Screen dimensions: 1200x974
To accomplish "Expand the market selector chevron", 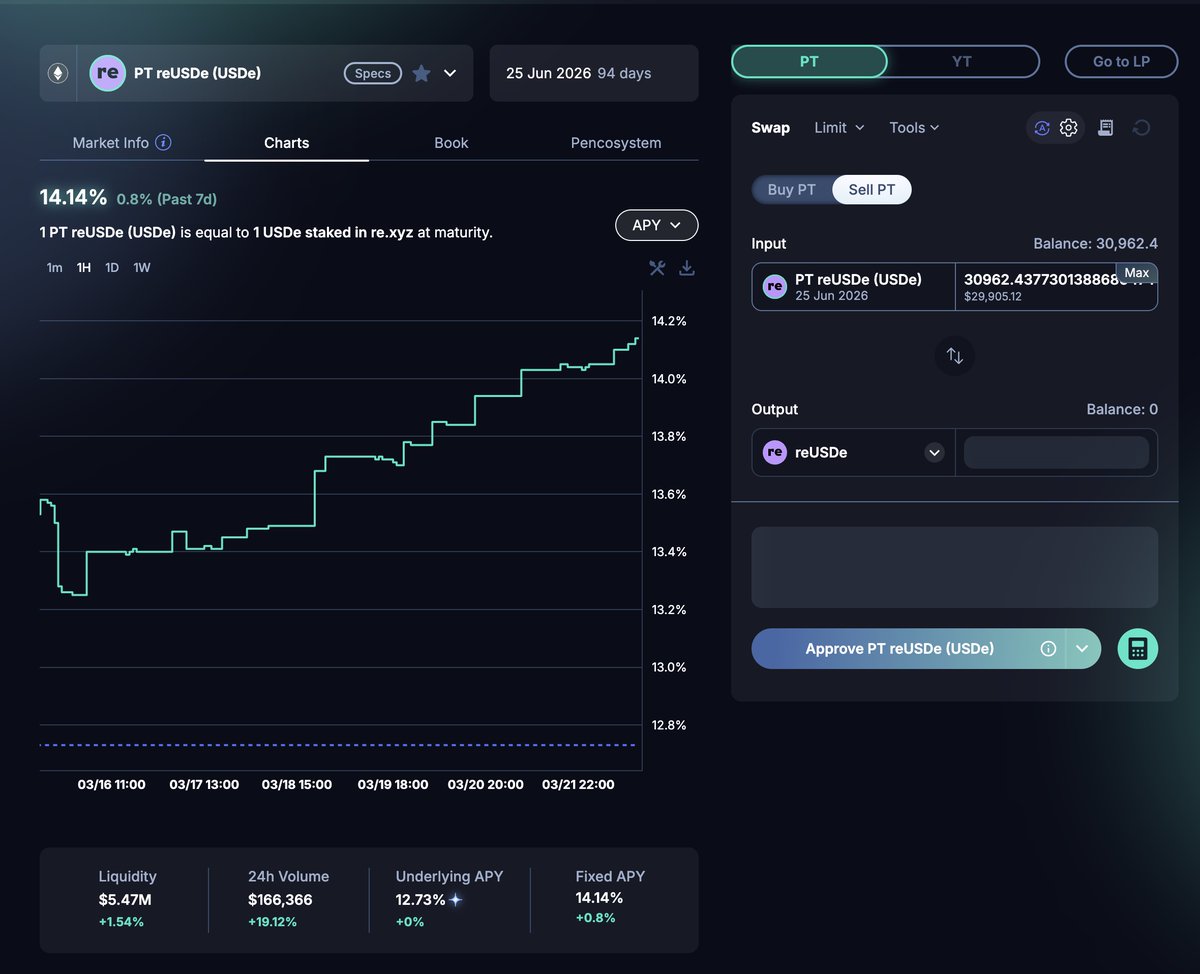I will pos(450,73).
